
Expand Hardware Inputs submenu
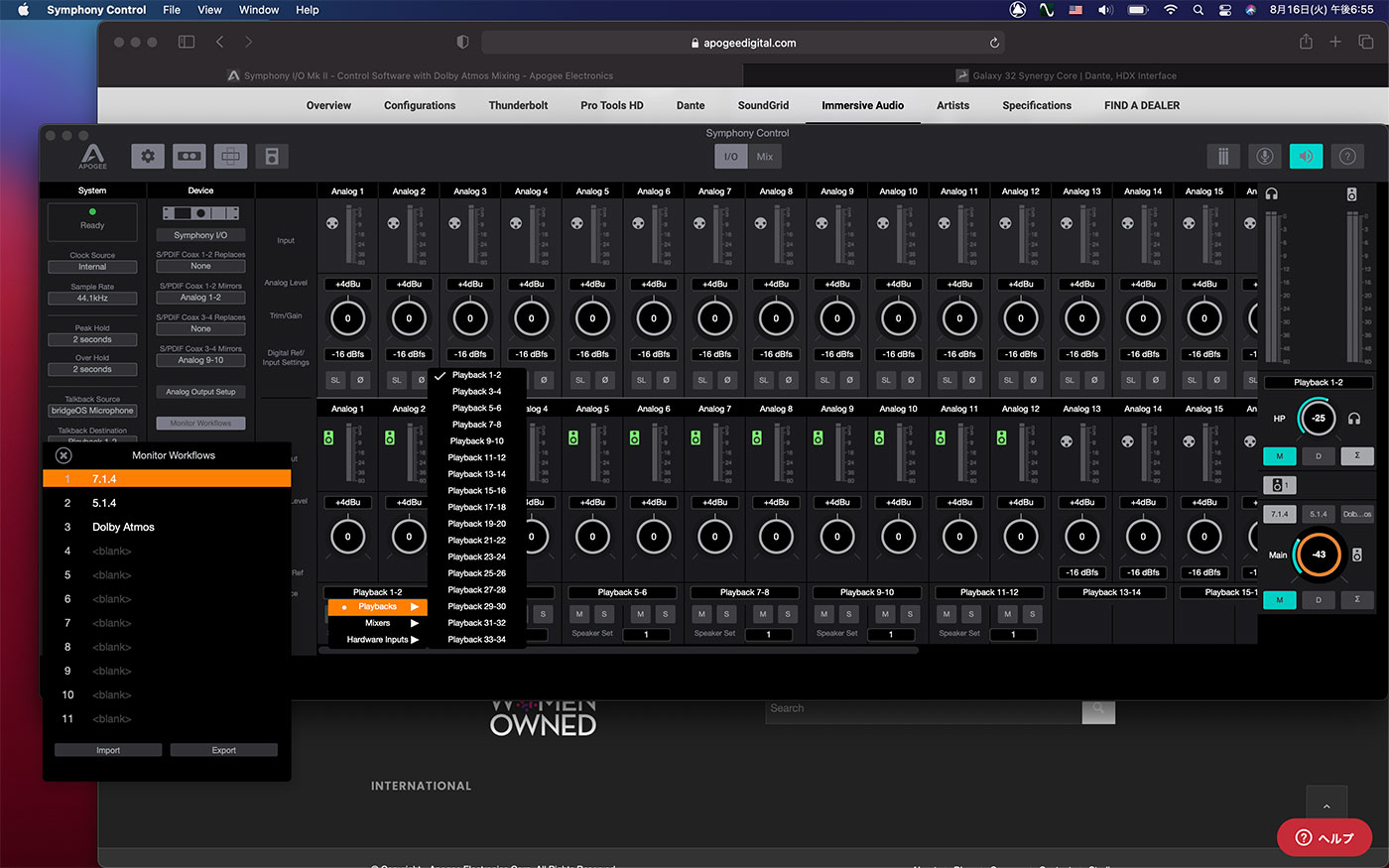tap(378, 640)
